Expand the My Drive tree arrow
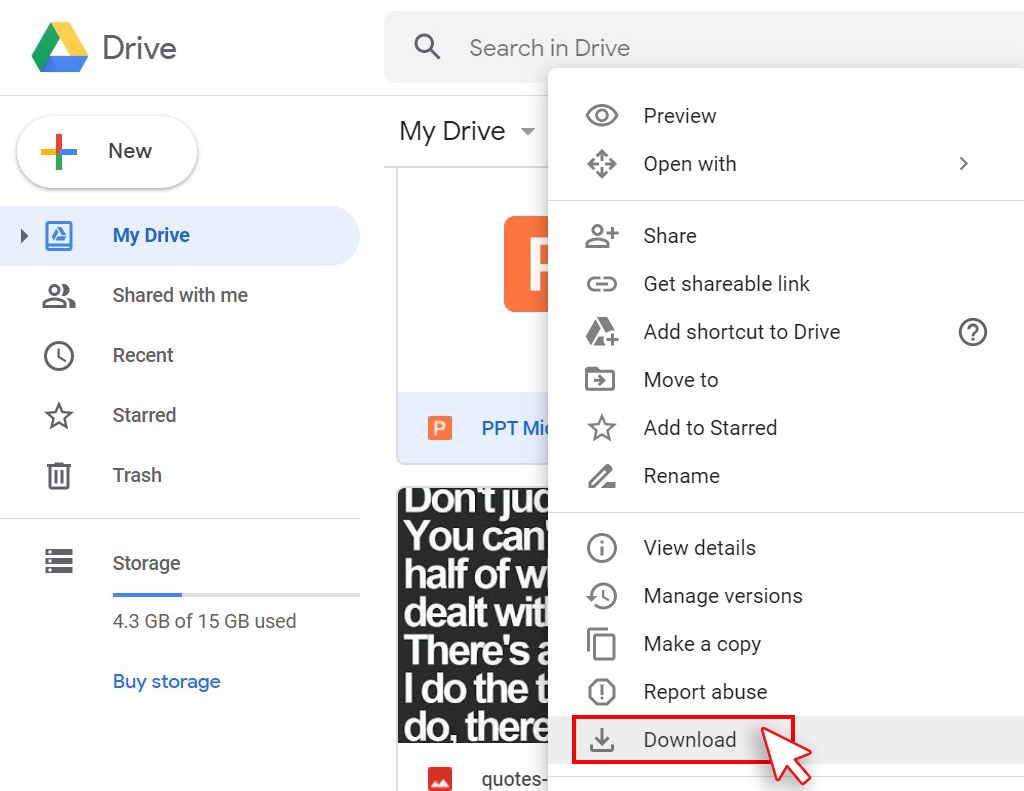Image resolution: width=1024 pixels, height=791 pixels. (x=25, y=236)
